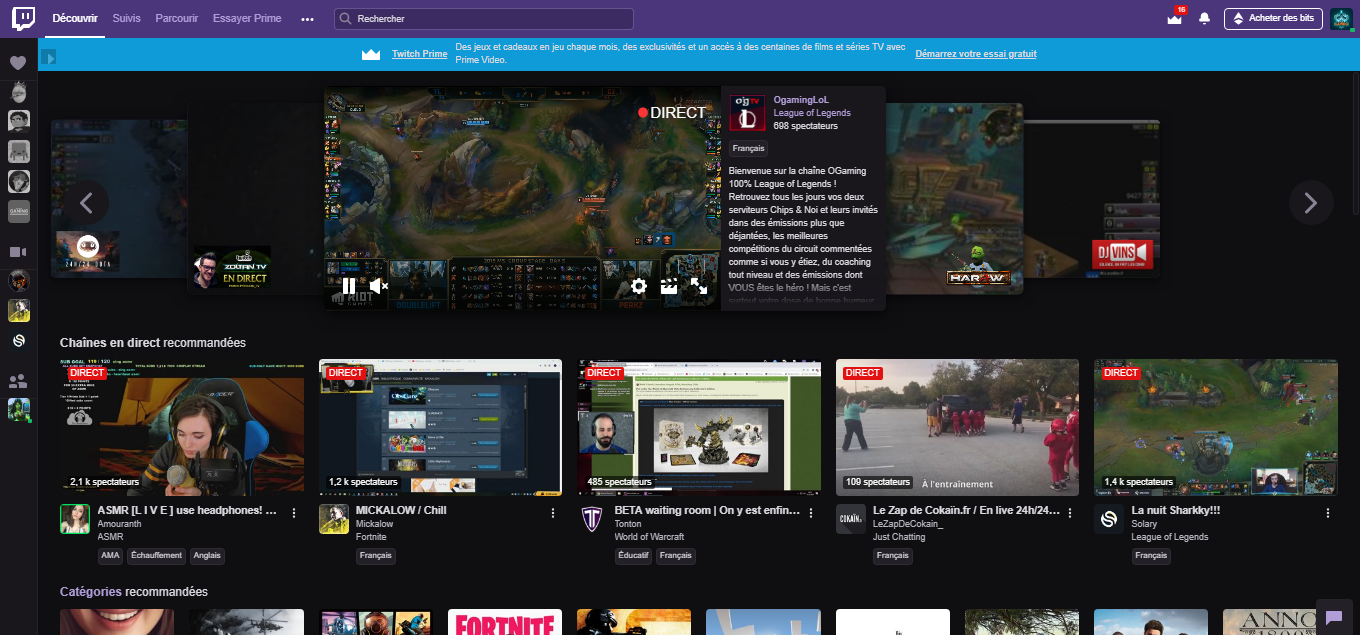Show previous carousel stream
Image resolution: width=1360 pixels, height=635 pixels.
click(x=87, y=203)
